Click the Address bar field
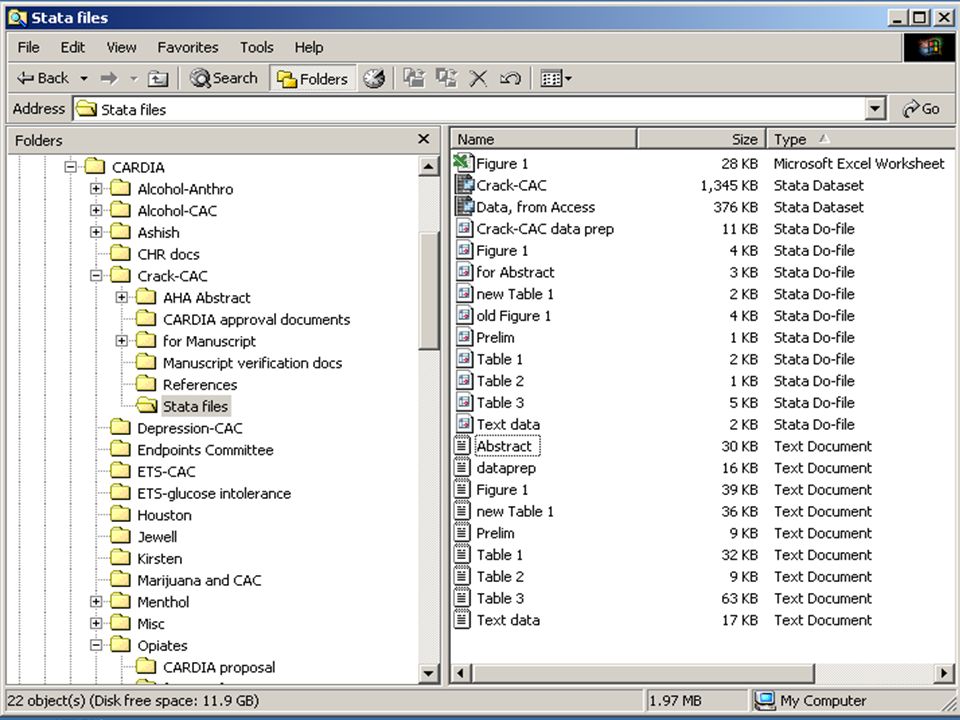The height and width of the screenshot is (720, 960). click(470, 110)
